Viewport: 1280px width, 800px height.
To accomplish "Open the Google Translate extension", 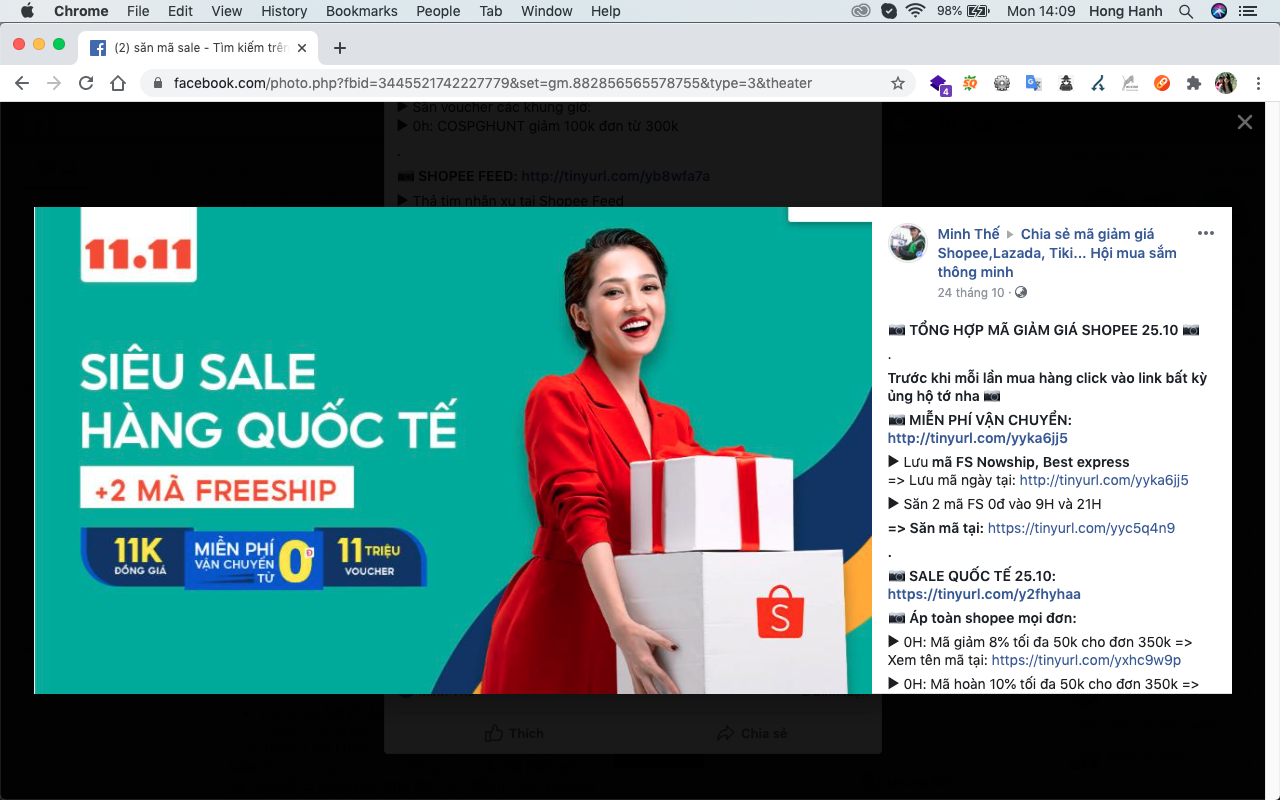I will tap(1034, 83).
